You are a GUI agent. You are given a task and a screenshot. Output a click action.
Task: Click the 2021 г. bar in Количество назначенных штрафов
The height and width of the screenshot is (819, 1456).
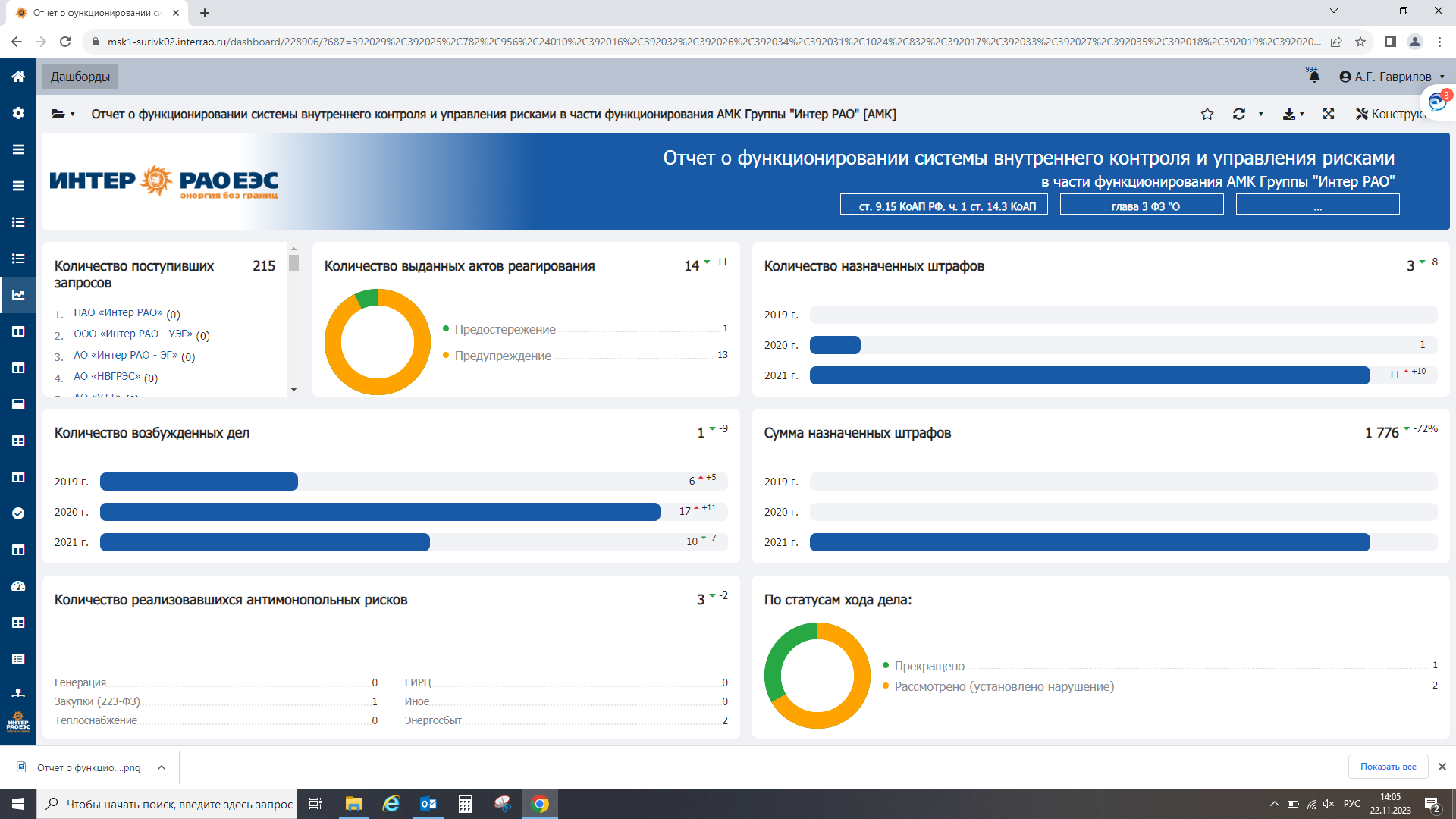pos(1090,375)
